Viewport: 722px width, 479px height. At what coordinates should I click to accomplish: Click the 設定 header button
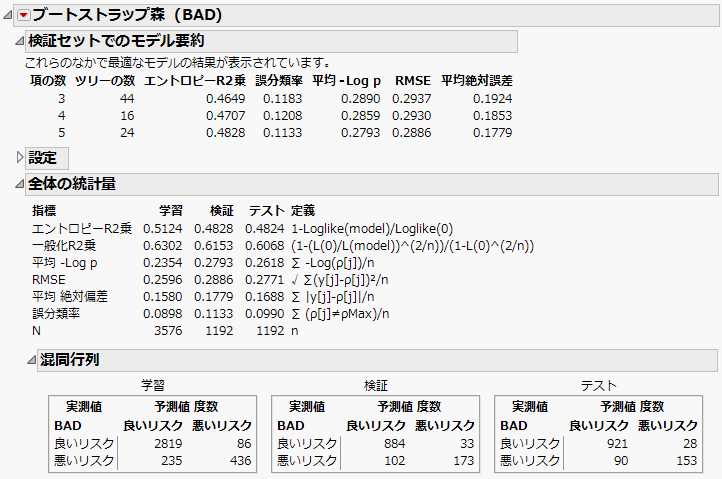click(x=43, y=158)
